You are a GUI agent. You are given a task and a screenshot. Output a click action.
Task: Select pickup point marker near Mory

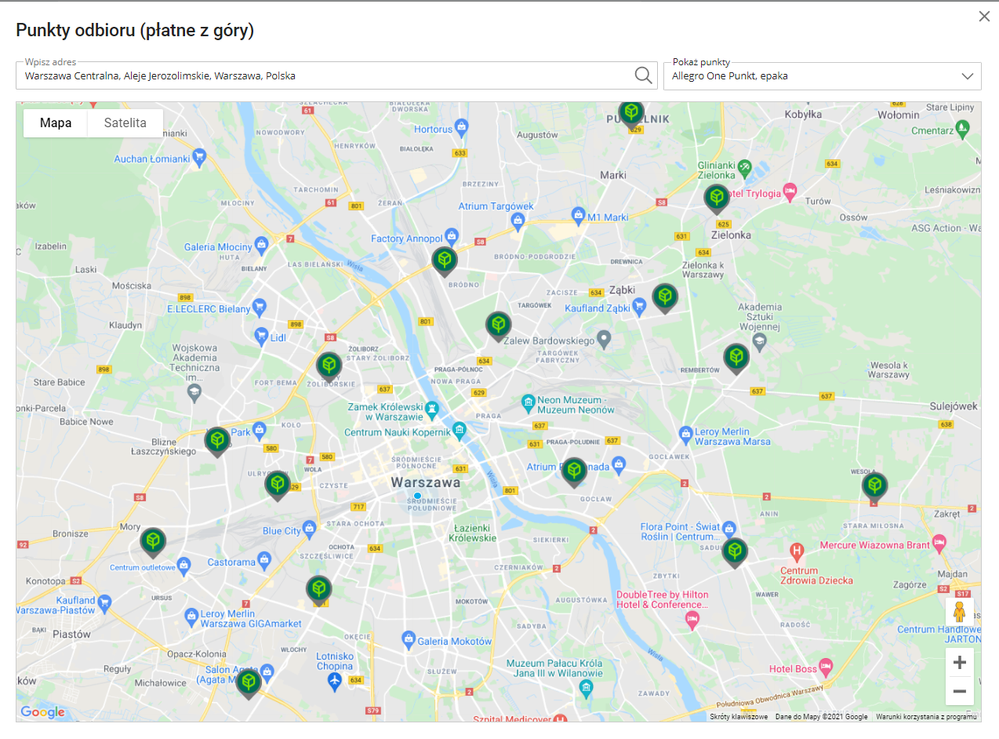[153, 543]
